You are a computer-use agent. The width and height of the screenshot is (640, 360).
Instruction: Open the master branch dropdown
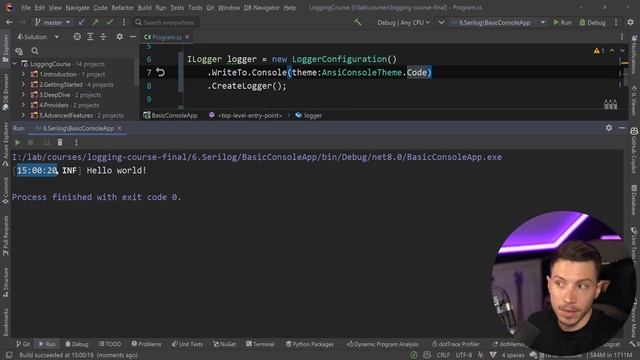[53, 22]
